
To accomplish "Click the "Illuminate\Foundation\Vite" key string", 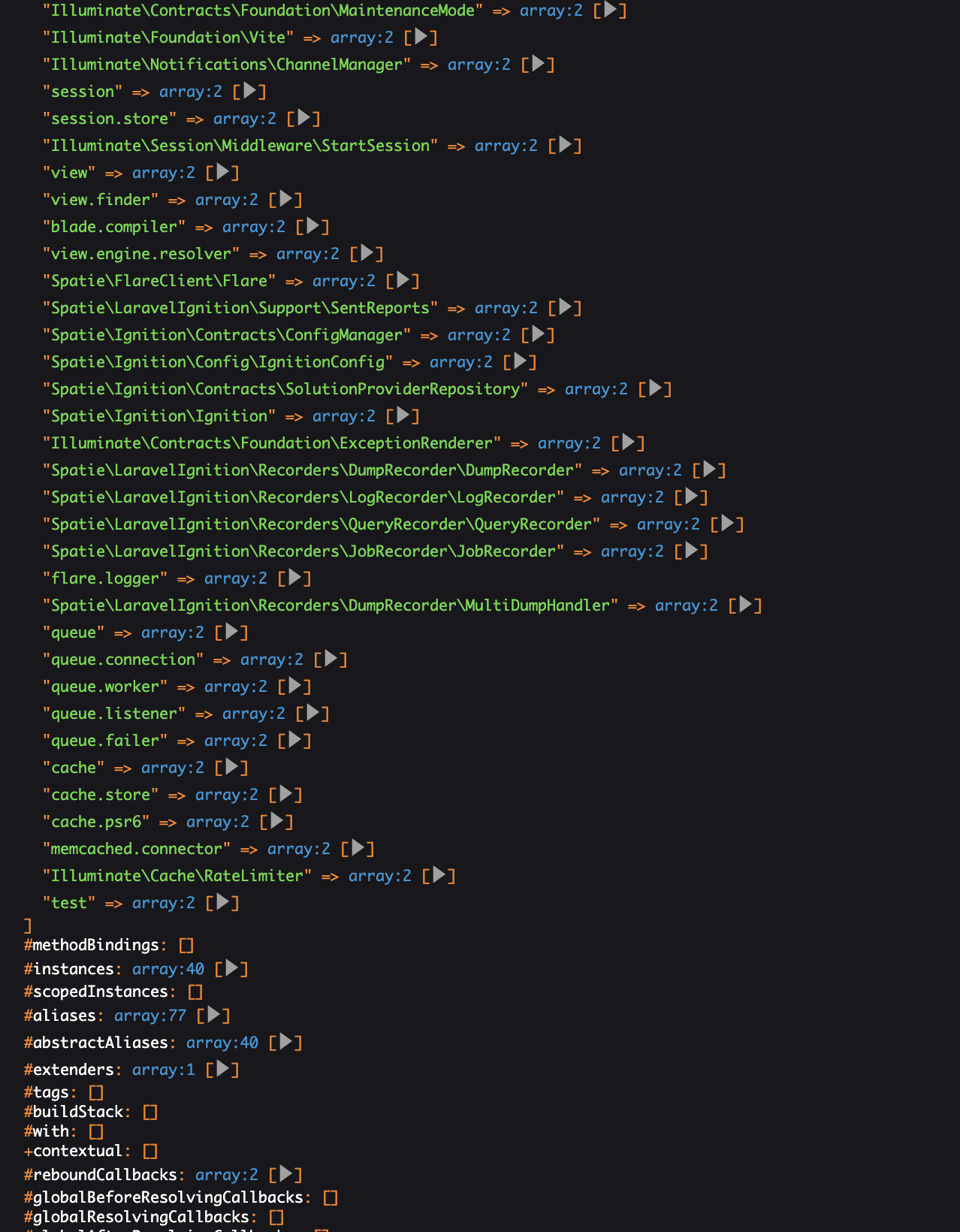I will coord(168,38).
